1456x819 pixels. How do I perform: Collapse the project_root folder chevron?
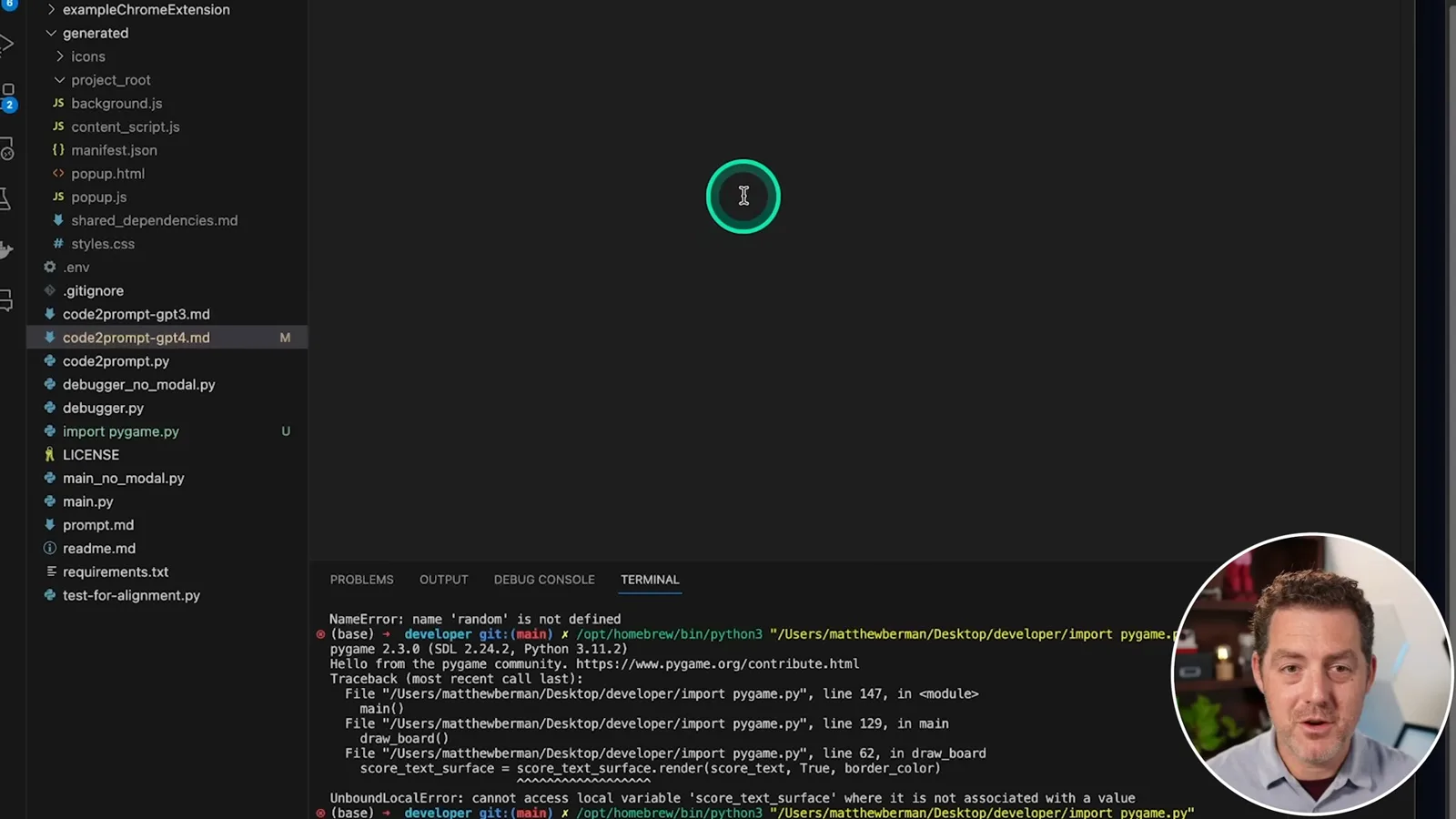tap(60, 80)
